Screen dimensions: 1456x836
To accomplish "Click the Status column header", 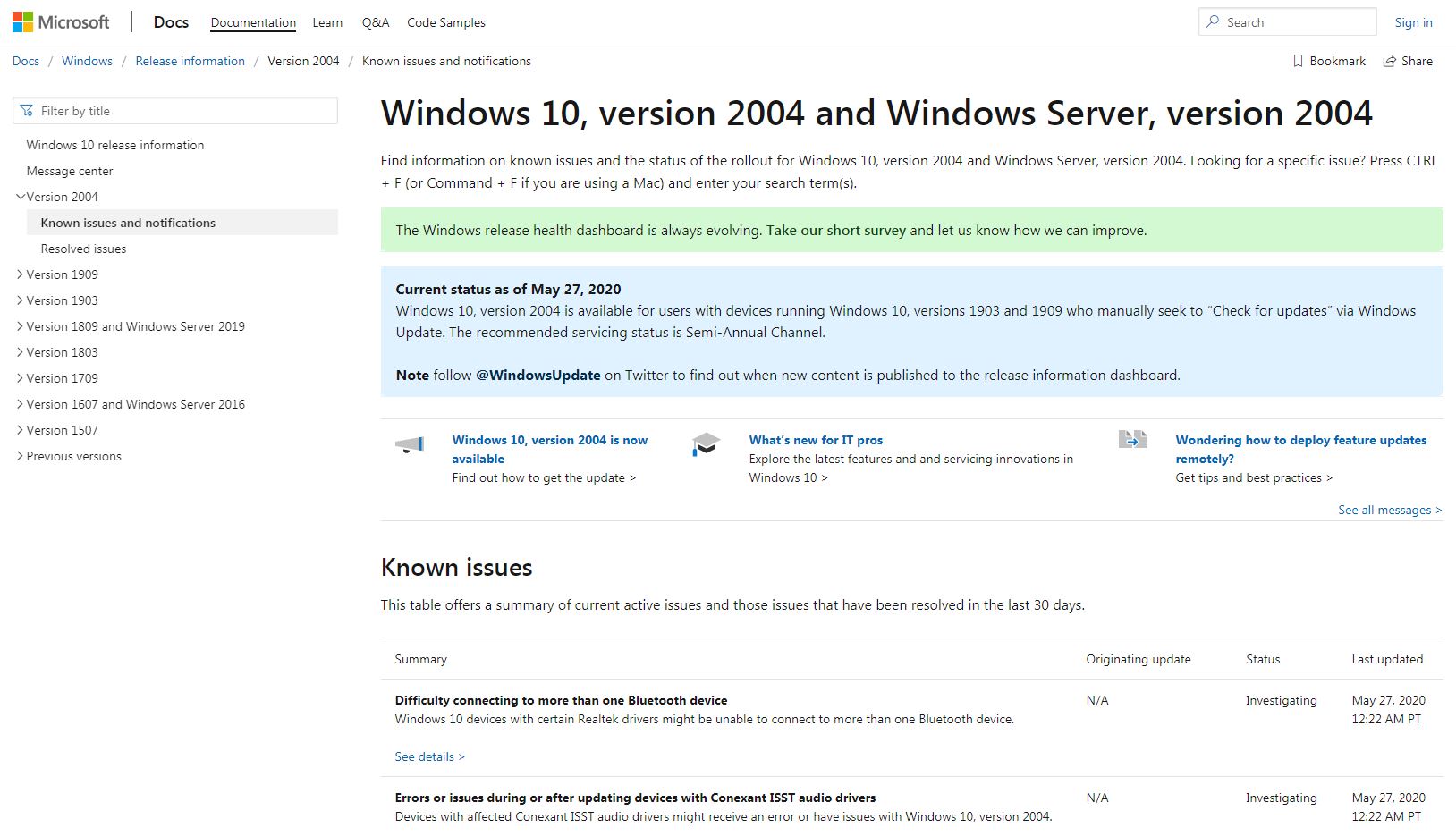I will click(1263, 659).
